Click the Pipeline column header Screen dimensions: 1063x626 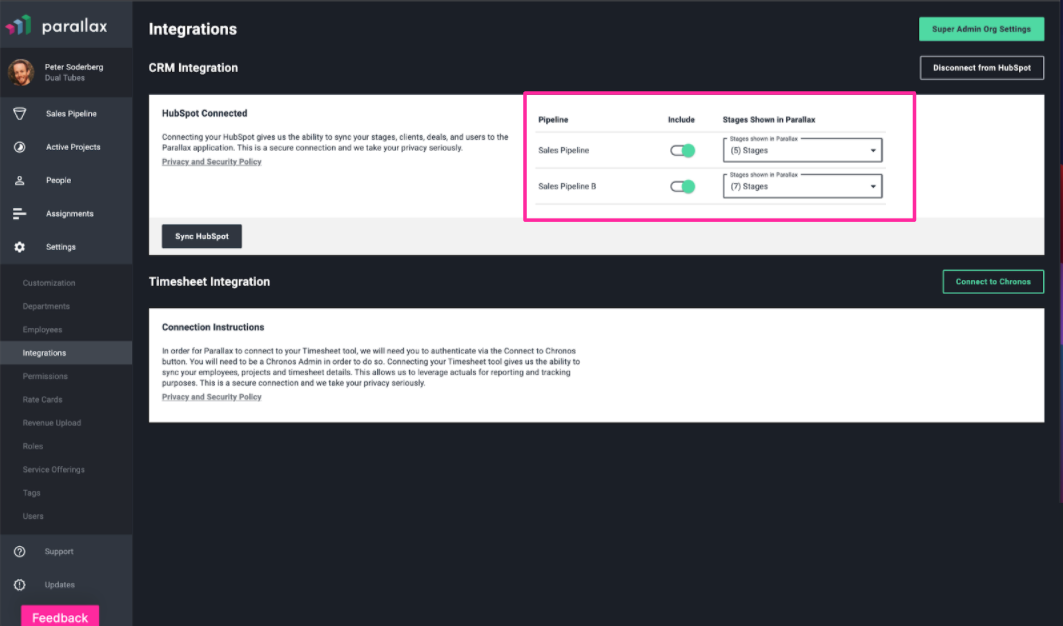[x=553, y=119]
